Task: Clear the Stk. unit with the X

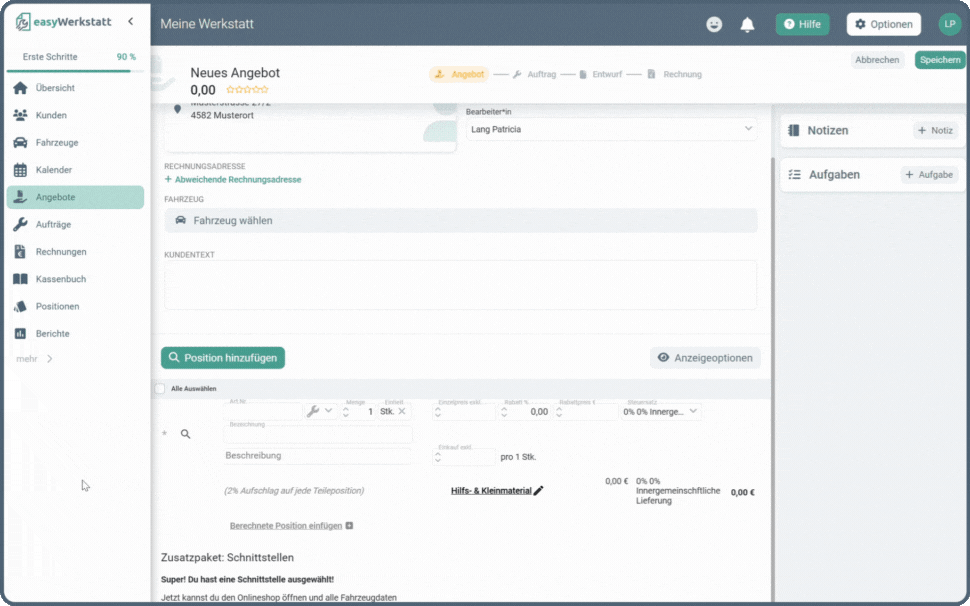Action: coord(402,411)
